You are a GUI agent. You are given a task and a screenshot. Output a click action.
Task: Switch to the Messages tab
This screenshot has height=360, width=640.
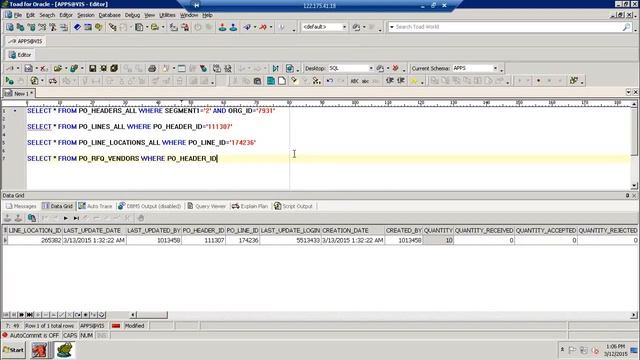[x=21, y=206]
